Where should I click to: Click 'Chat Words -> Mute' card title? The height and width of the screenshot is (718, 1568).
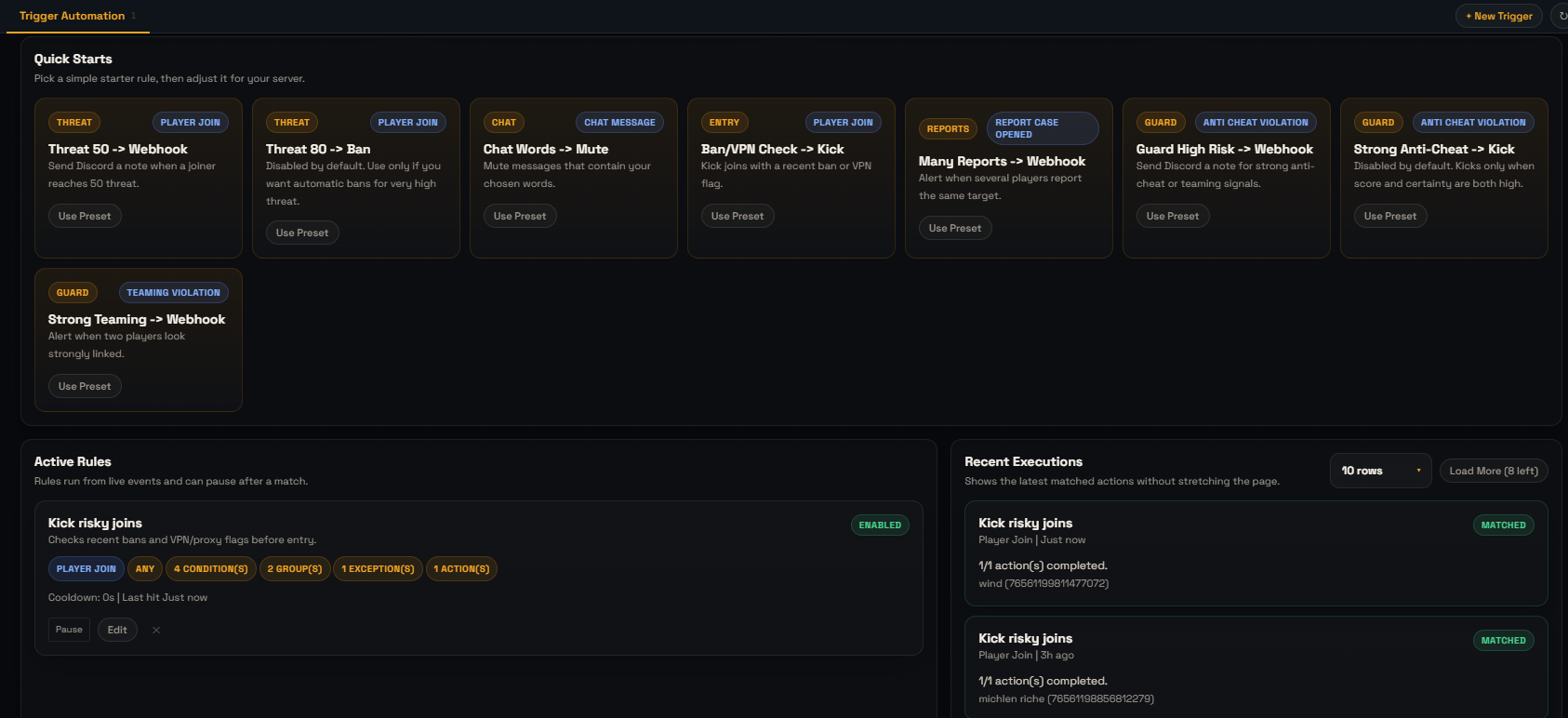[546, 149]
